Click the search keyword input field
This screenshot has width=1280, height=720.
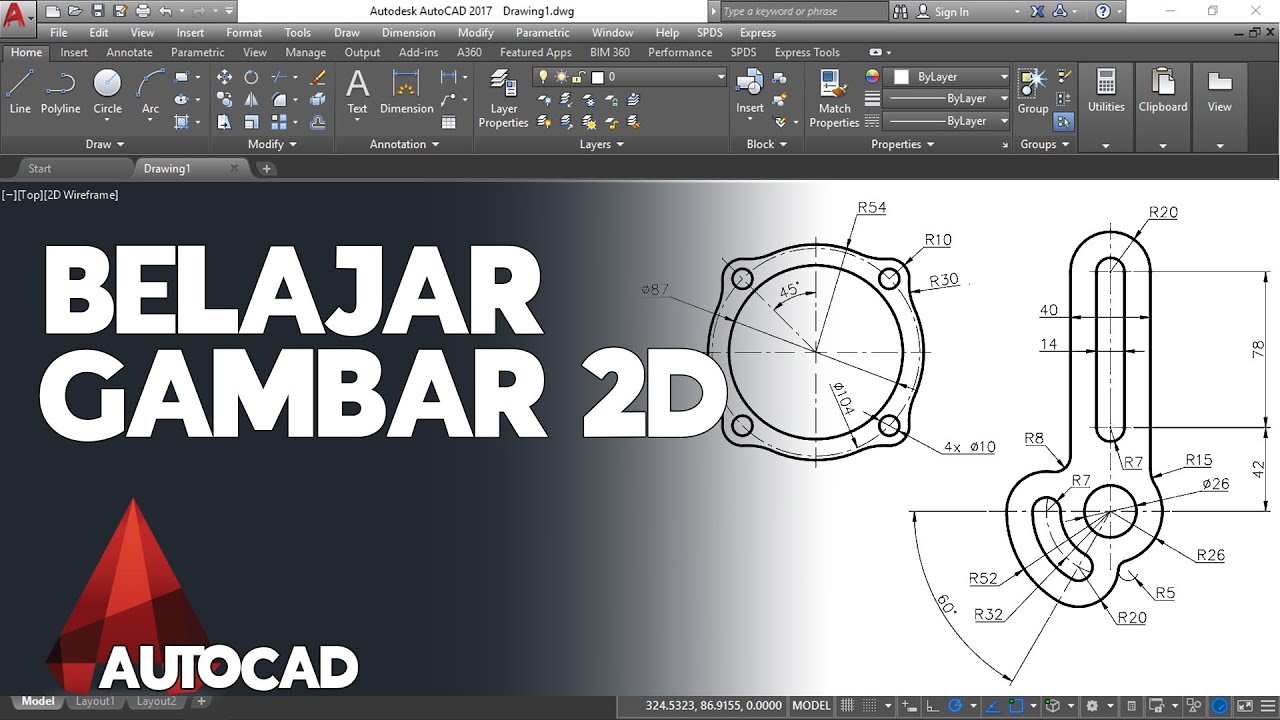(802, 12)
